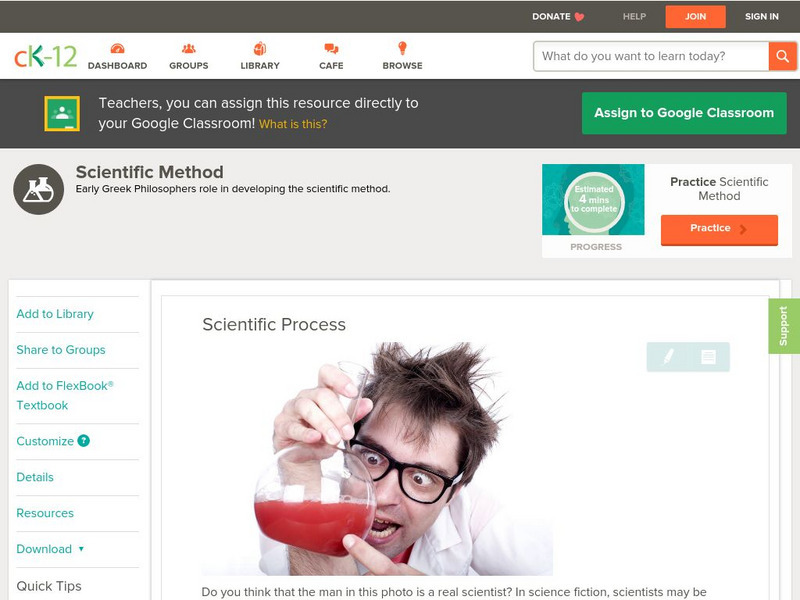800x600 pixels.
Task: Open the Resources sidebar item
Action: (x=45, y=513)
